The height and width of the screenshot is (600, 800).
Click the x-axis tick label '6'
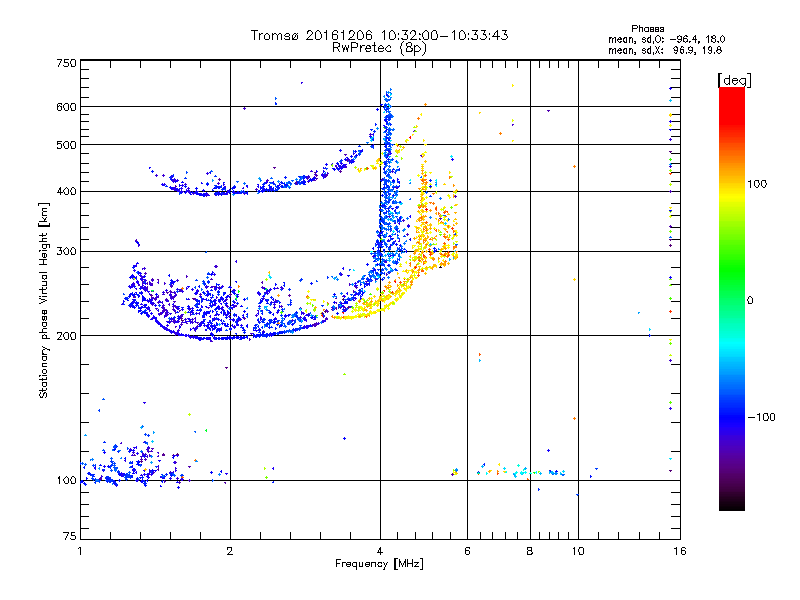[467, 551]
